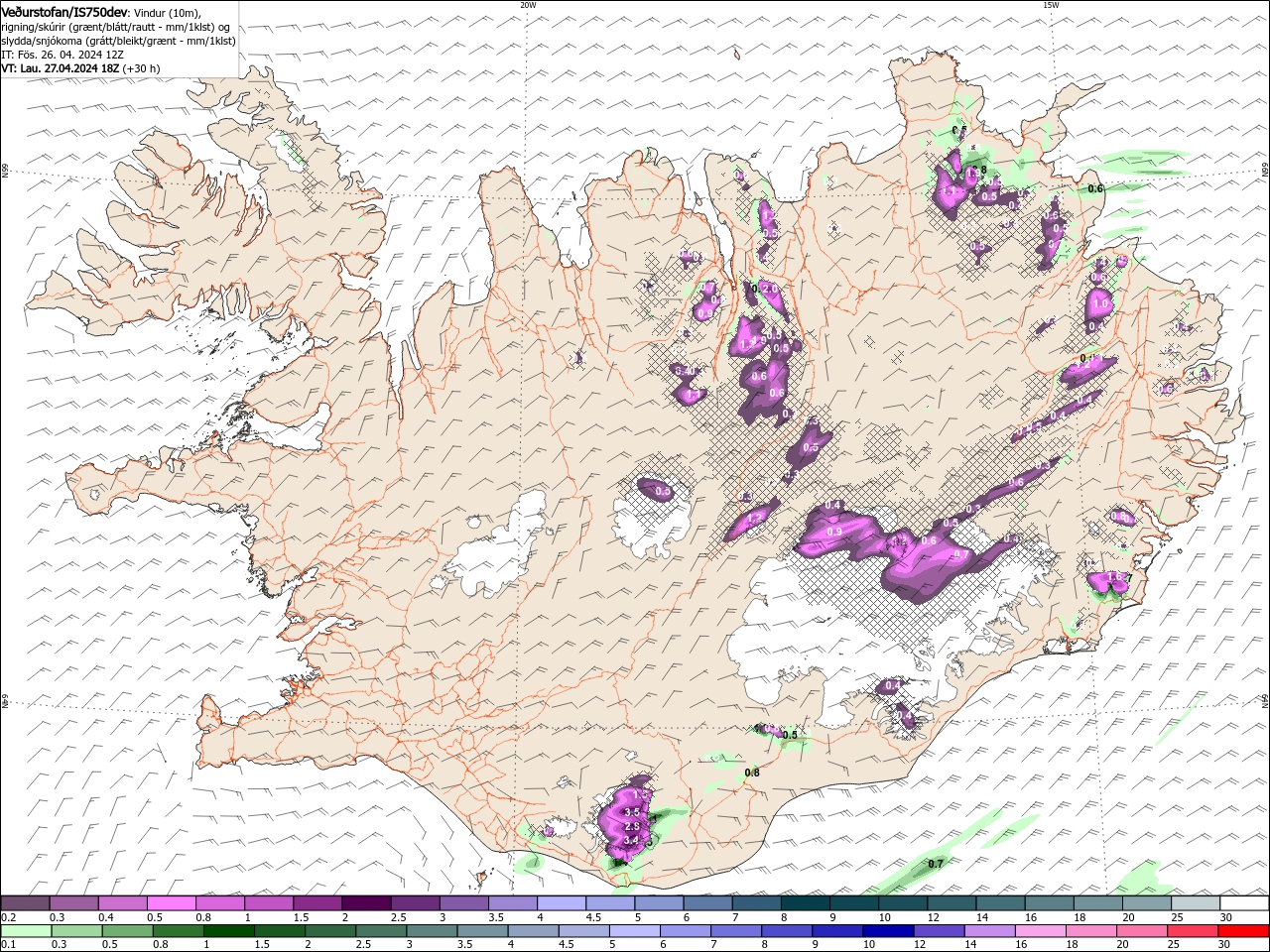
Task: Click the darkest green swatch labeled 1 in the rain legend
Action: [228, 931]
